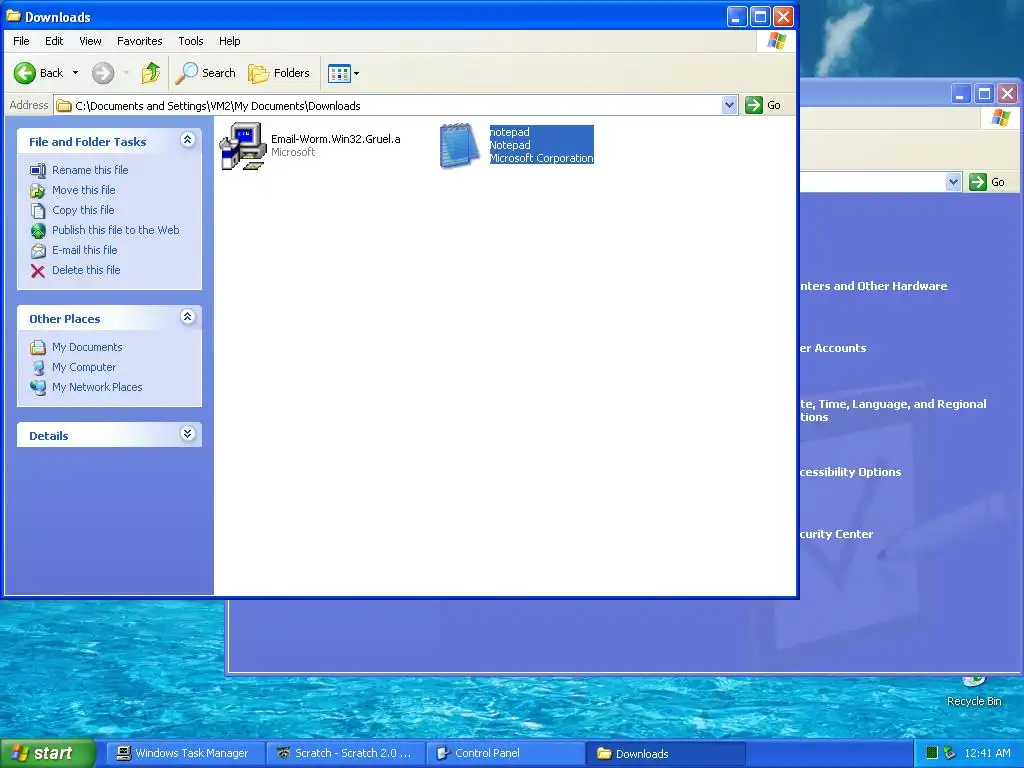Switch to Windows Task Manager taskbar button

click(x=185, y=753)
